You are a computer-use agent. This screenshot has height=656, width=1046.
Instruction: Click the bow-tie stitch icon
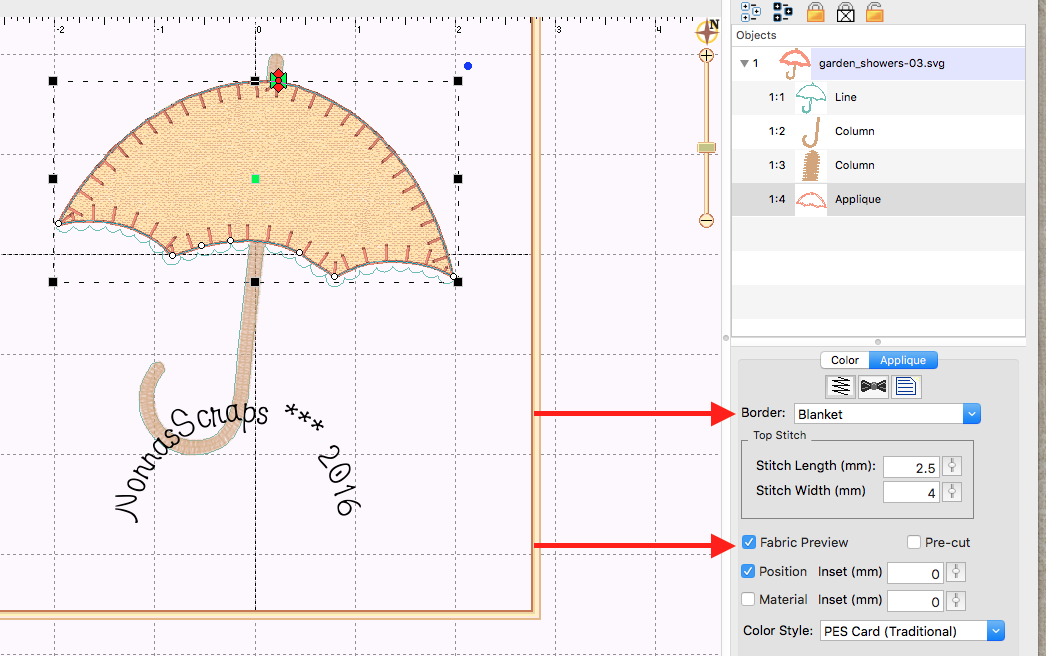(875, 386)
